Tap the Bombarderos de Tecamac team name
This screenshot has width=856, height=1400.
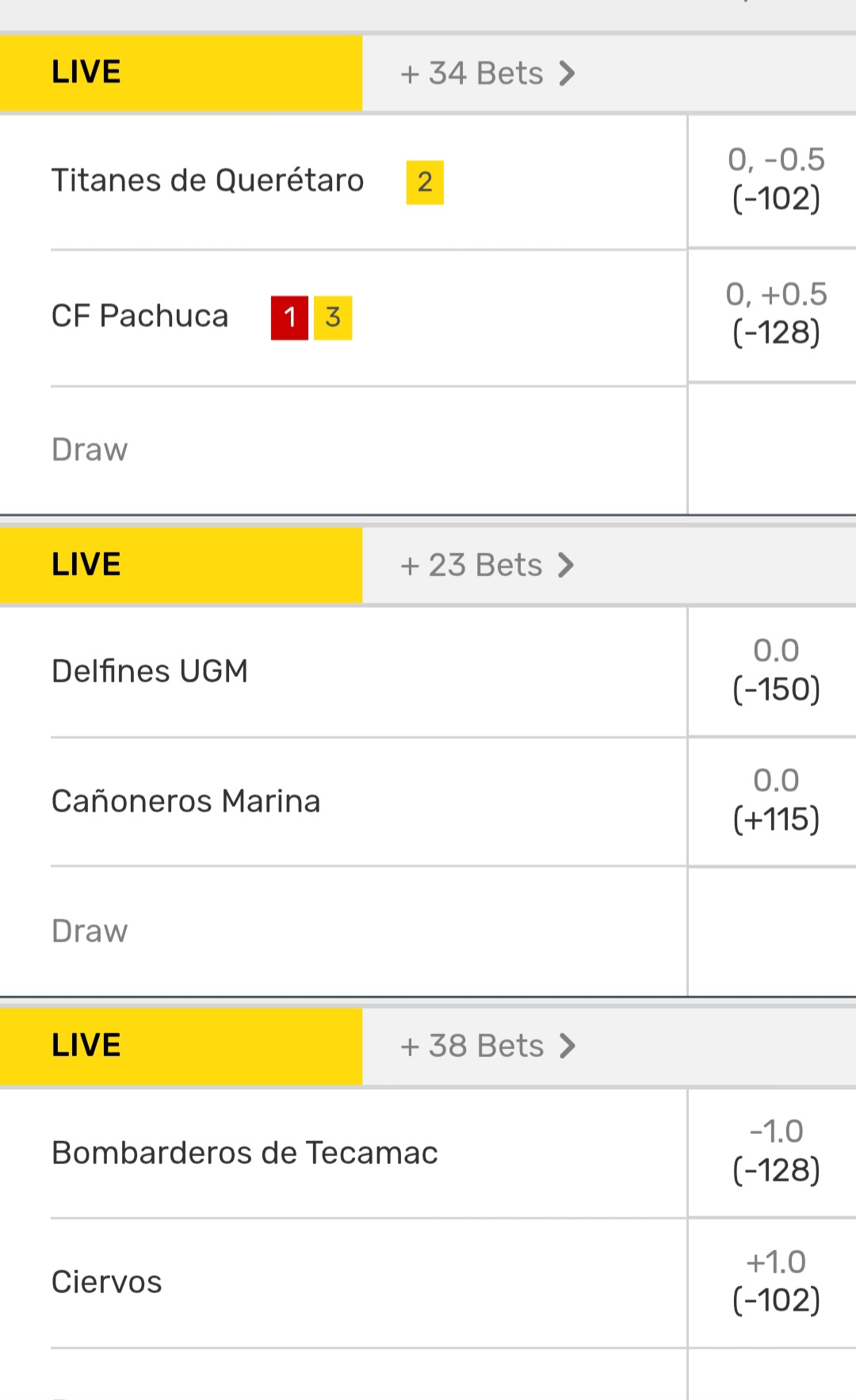click(x=245, y=1153)
